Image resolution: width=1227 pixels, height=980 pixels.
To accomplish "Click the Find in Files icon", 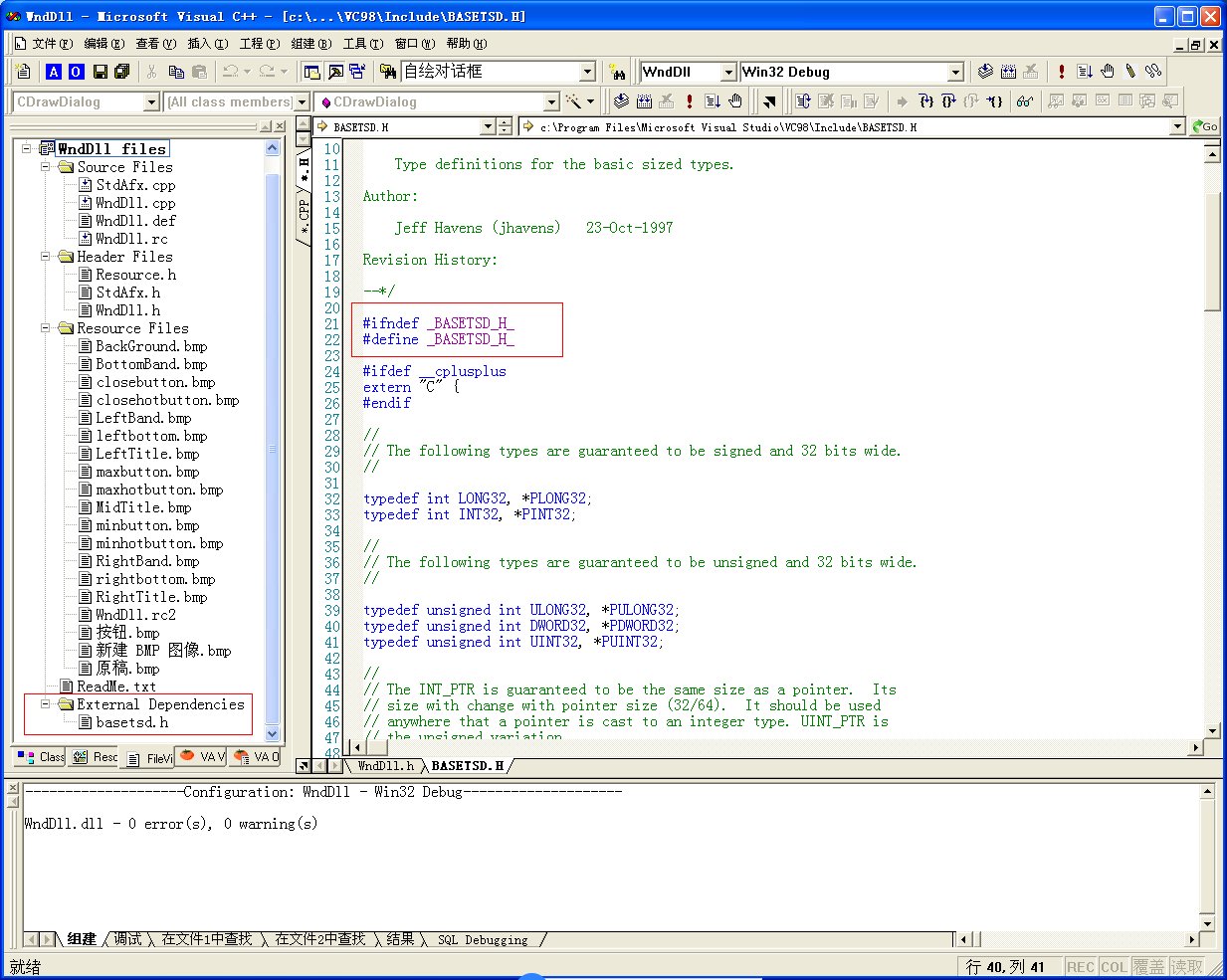I will coord(388,72).
